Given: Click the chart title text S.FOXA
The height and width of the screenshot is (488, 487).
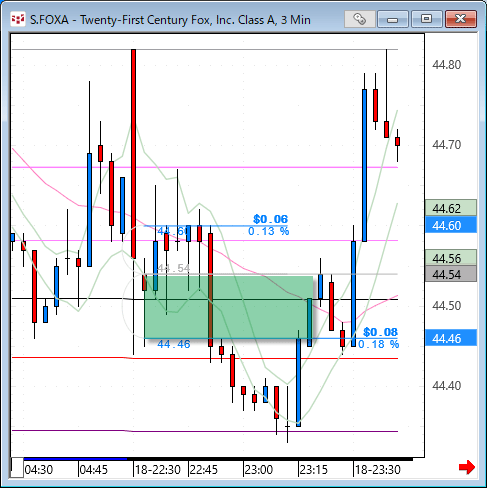Looking at the screenshot, I should pos(49,20).
